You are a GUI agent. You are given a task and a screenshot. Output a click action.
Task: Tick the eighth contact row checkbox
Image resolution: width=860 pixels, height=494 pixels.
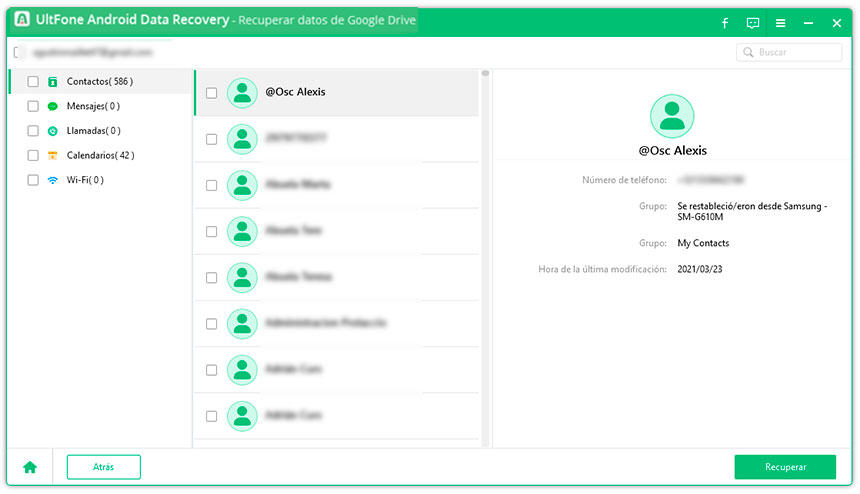pos(211,416)
